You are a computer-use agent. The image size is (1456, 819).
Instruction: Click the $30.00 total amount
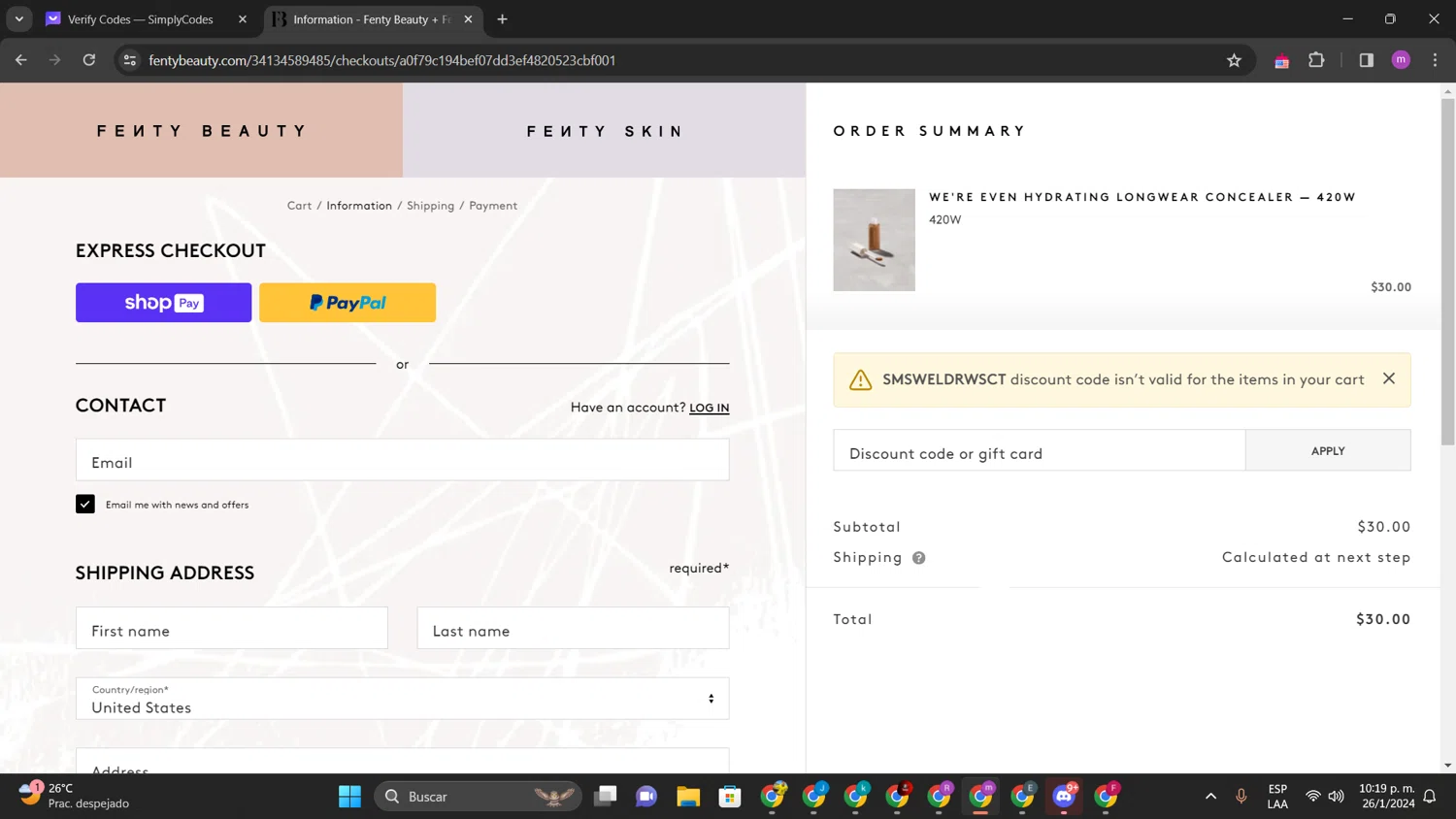pos(1383,619)
